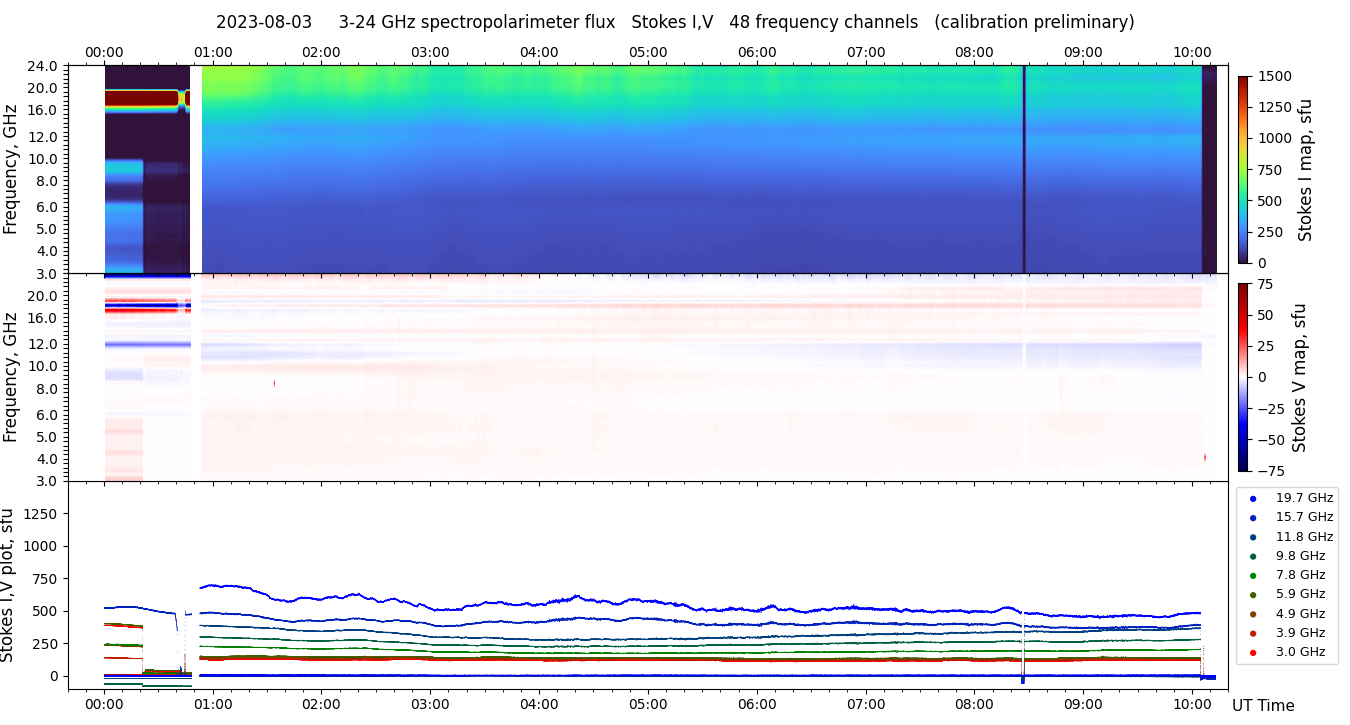Click the 1500 tick on Stokes I colorbar
The width and height of the screenshot is (1350, 725).
tap(1273, 76)
